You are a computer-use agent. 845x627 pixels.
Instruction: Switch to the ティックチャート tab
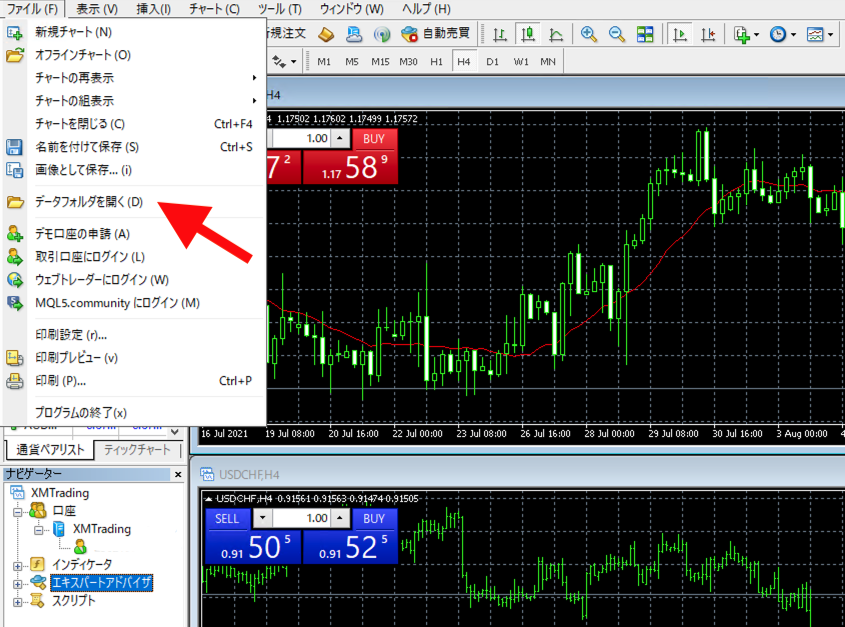(x=138, y=450)
